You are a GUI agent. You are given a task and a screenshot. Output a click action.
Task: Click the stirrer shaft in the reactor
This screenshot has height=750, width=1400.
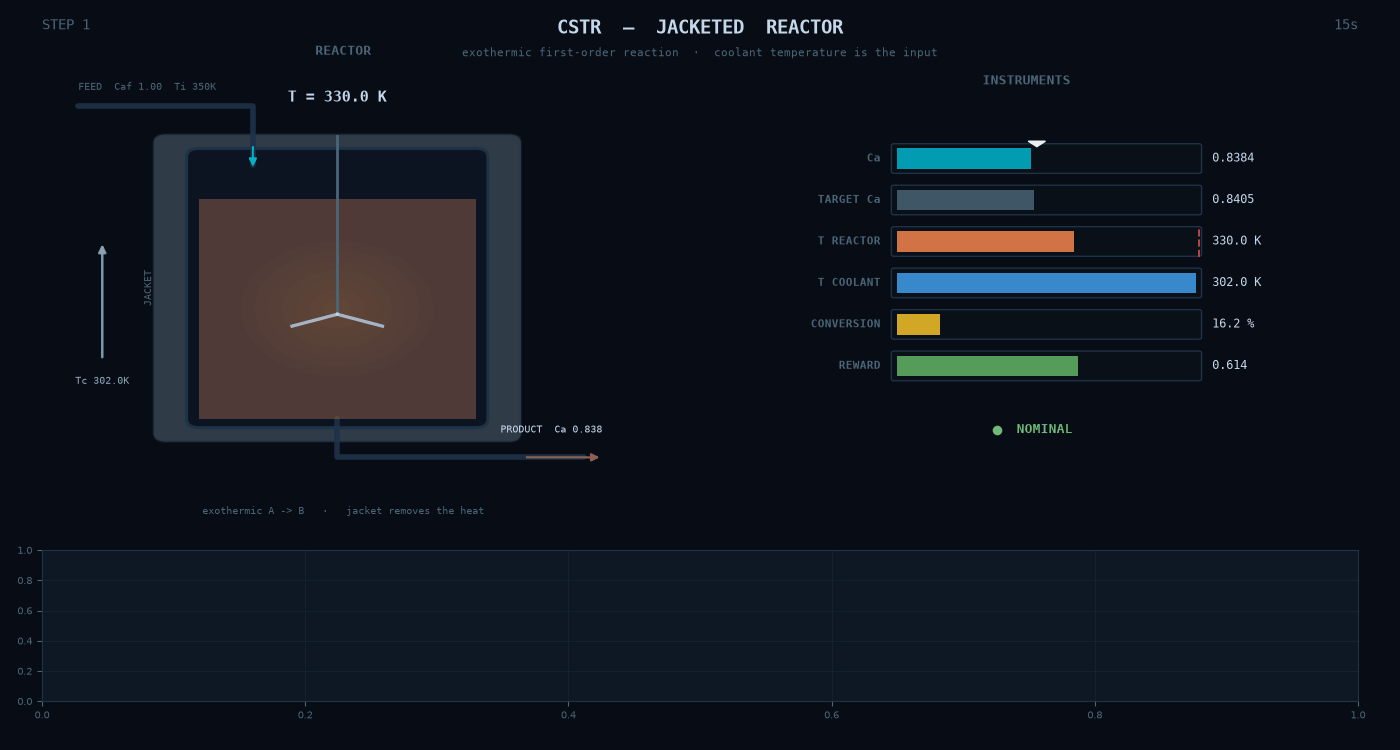coord(337,224)
